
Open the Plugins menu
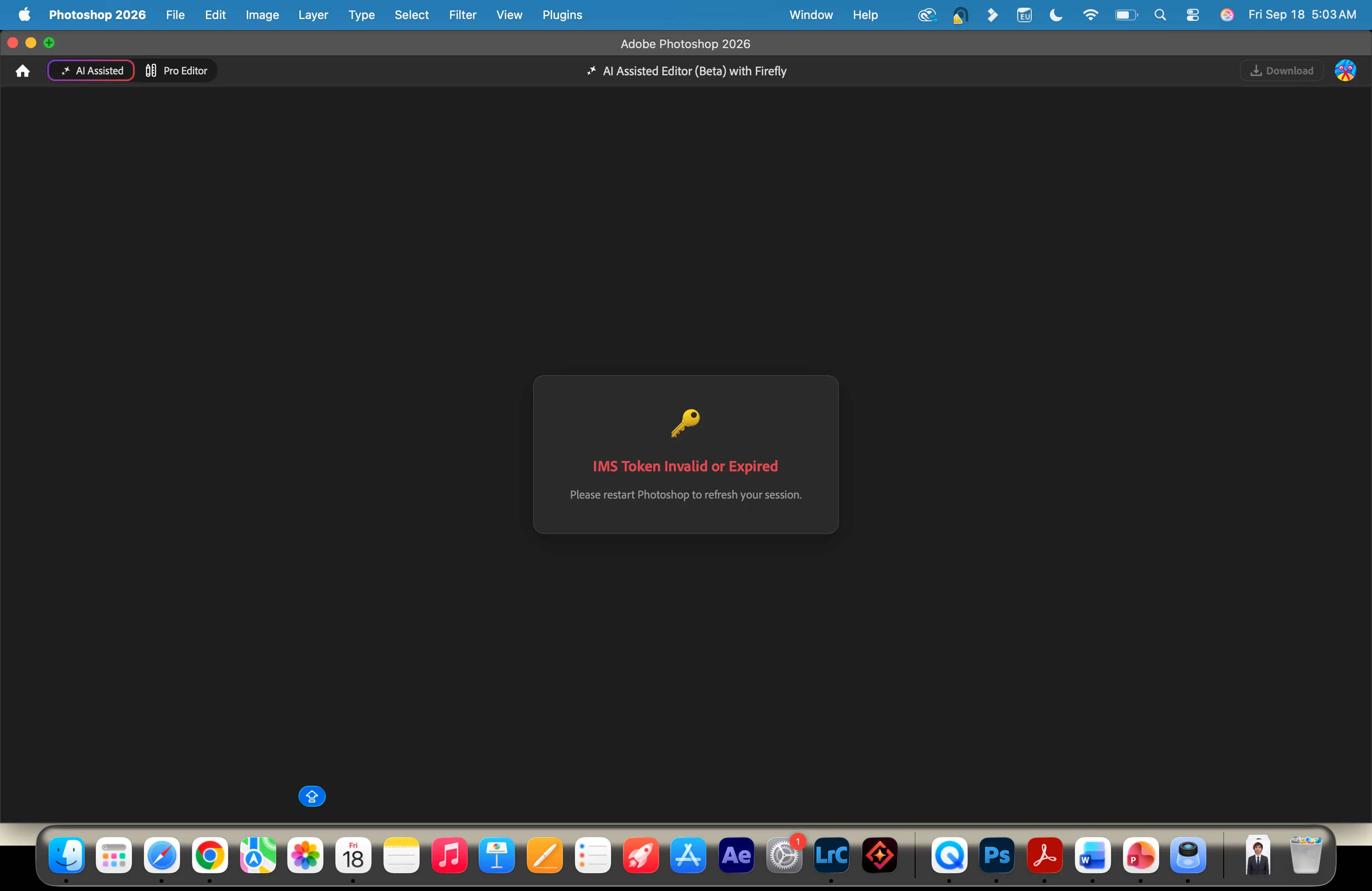pyautogui.click(x=562, y=15)
